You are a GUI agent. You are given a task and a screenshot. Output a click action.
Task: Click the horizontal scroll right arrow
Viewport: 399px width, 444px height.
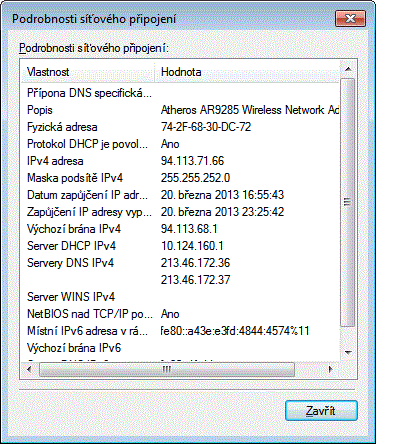click(x=331, y=369)
